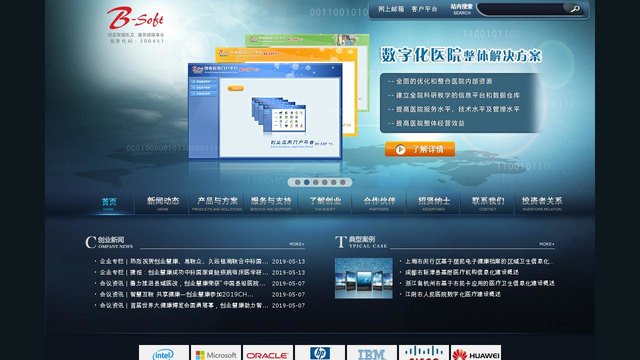Viewport: 640px width, 360px height.
Task: Select the fourth carousel dot
Action: (324, 182)
